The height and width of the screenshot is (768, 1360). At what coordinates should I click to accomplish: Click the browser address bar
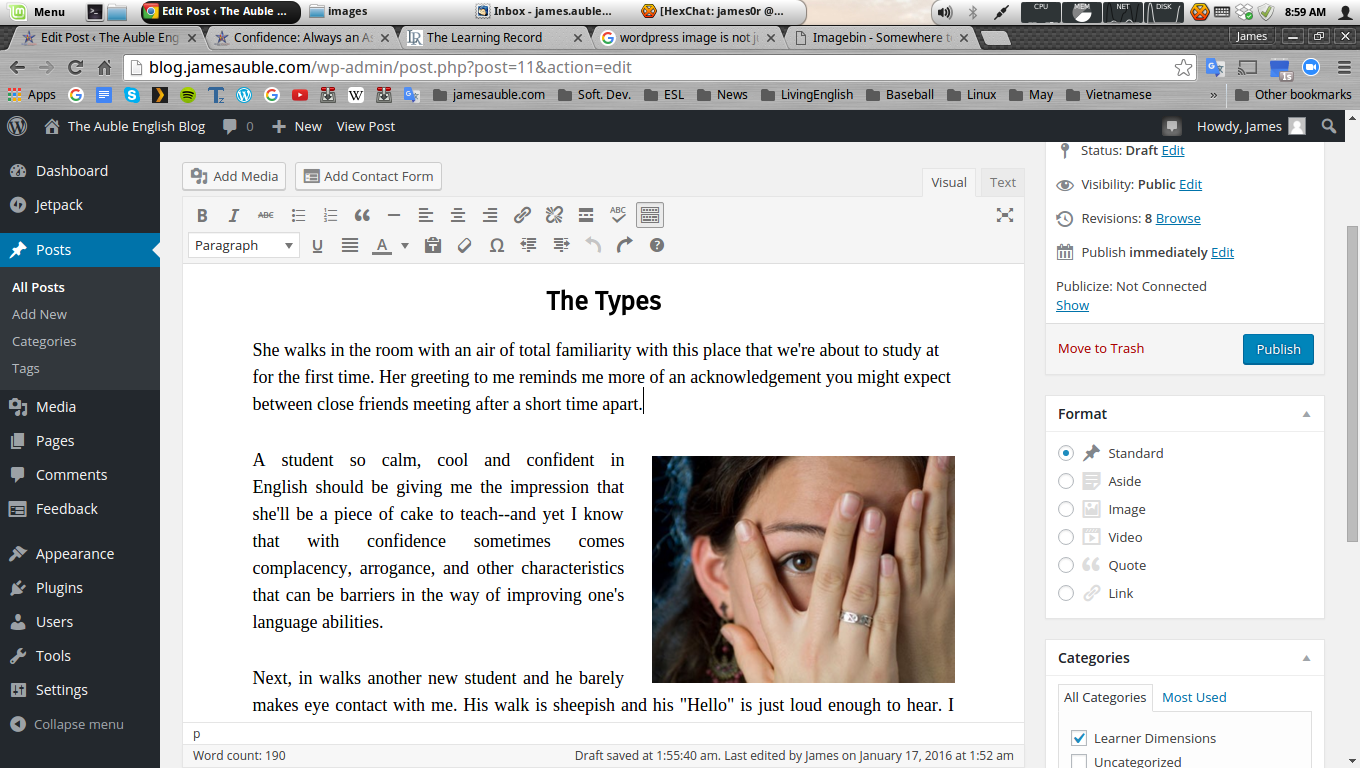[660, 68]
